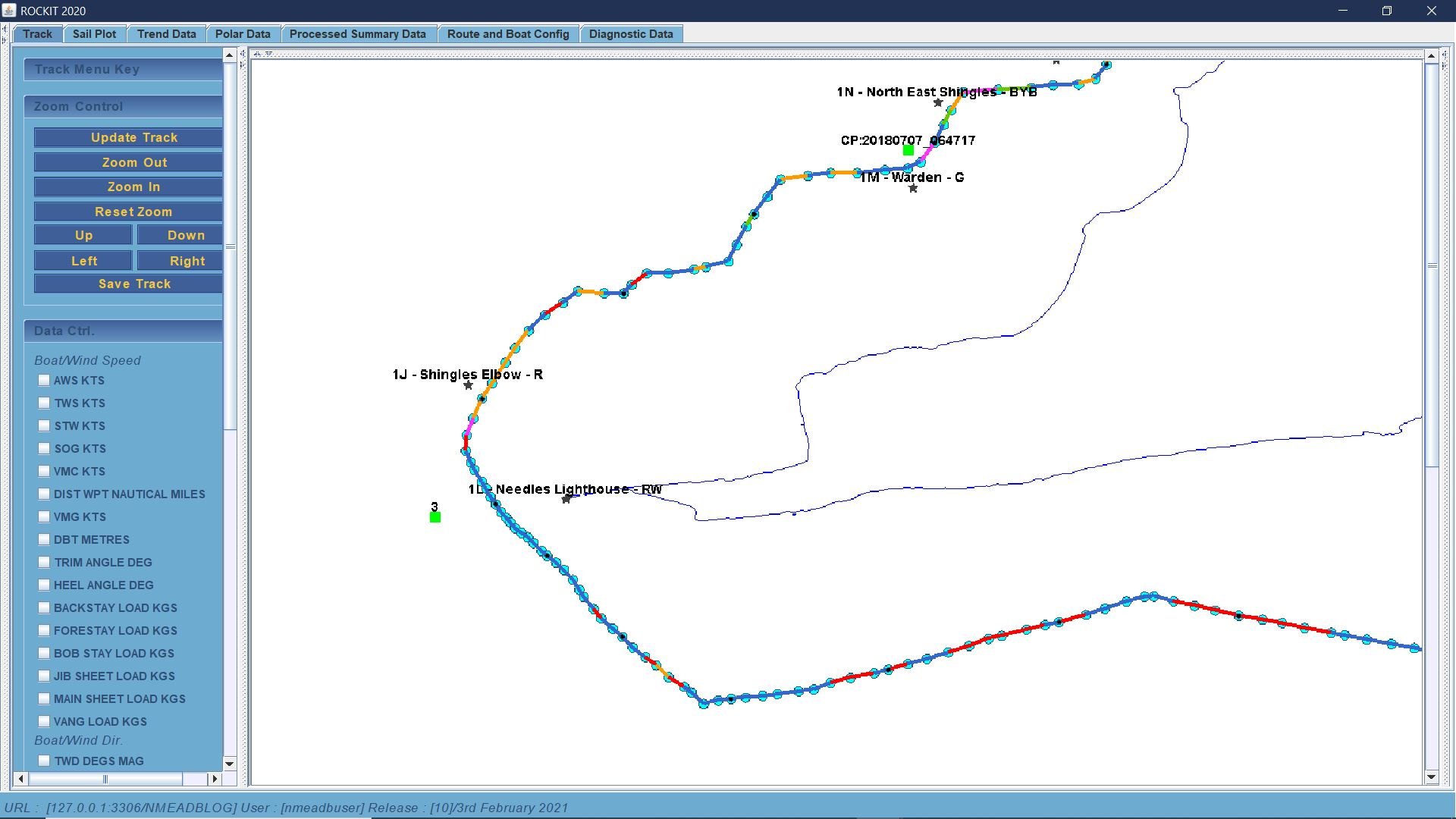The image size is (1456, 819).
Task: Click the Warden waypoint star marker
Action: (x=913, y=188)
